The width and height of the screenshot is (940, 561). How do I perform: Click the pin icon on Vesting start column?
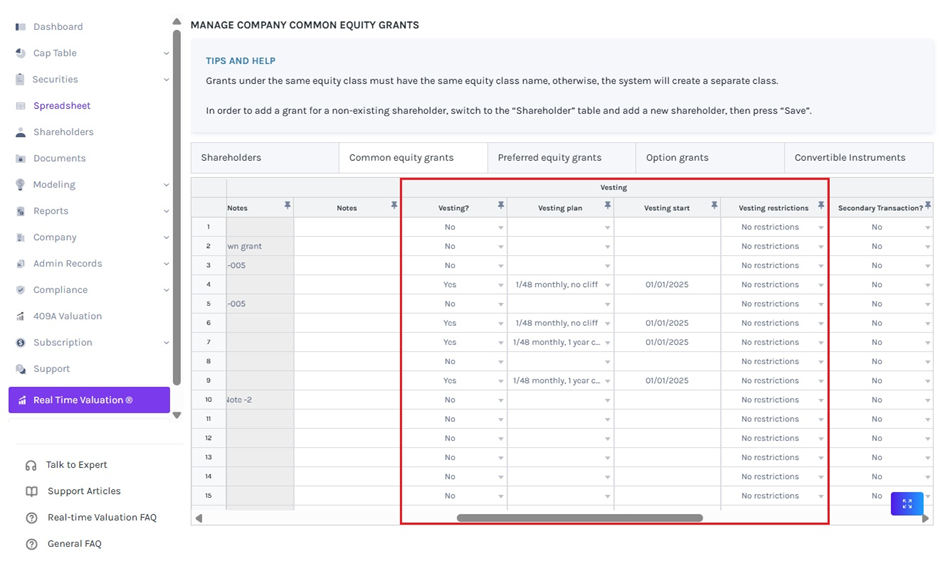714,206
